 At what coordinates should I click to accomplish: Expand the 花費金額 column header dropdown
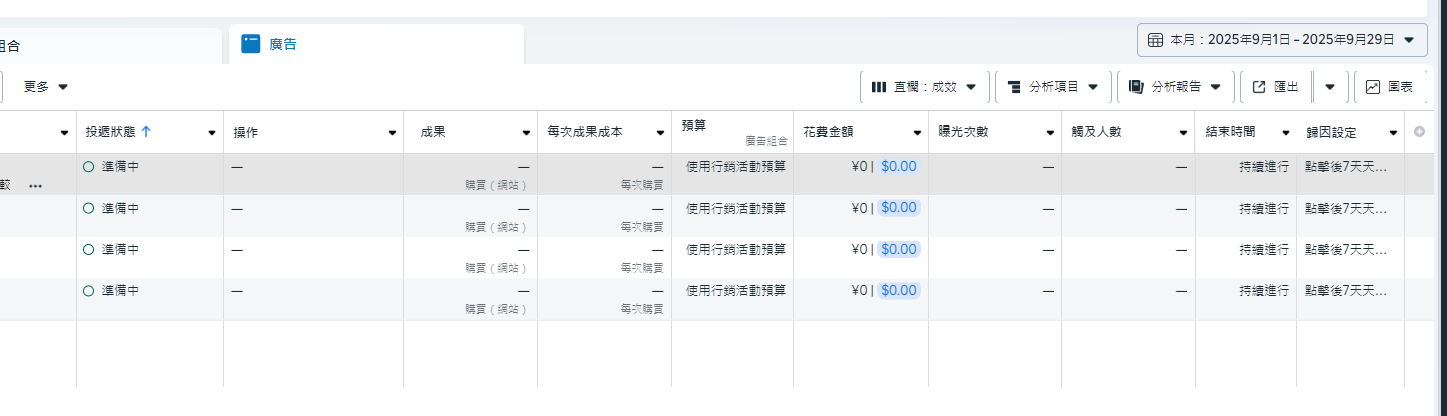(x=917, y=133)
